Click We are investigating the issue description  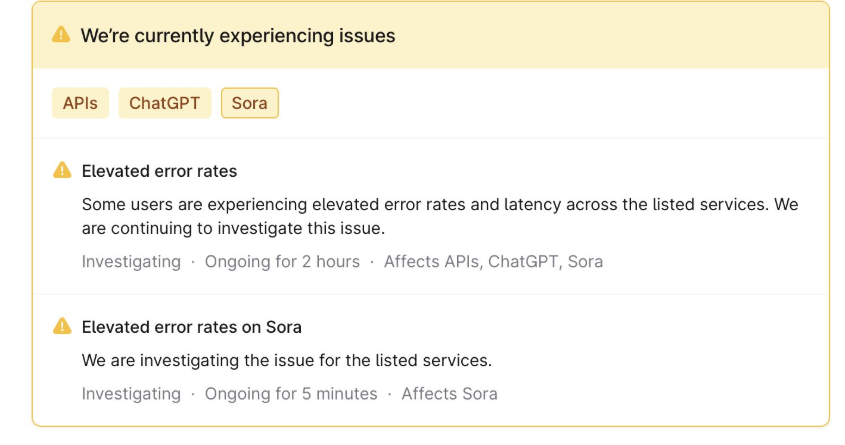click(287, 360)
